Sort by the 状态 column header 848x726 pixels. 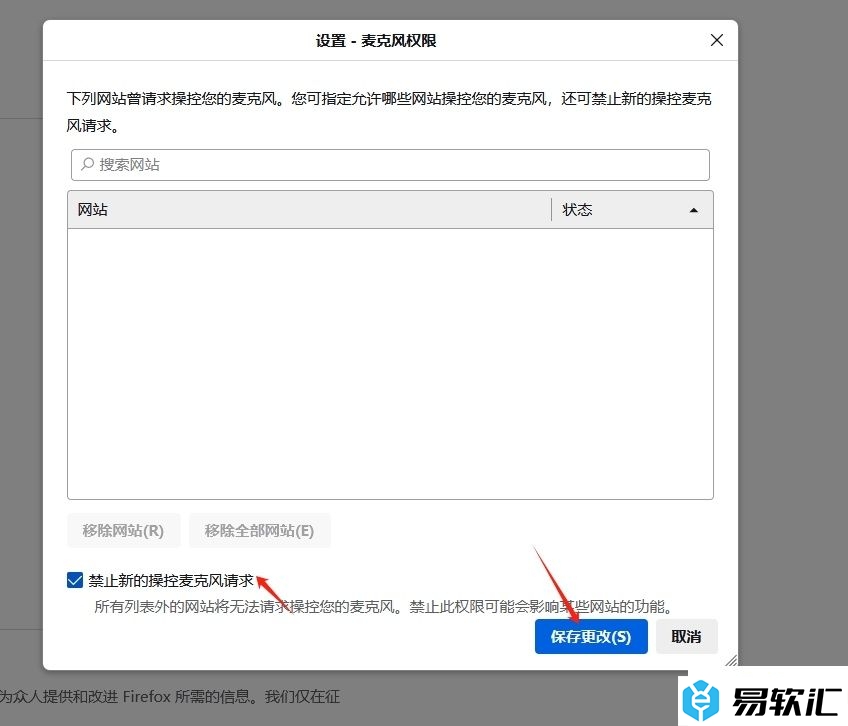[632, 209]
